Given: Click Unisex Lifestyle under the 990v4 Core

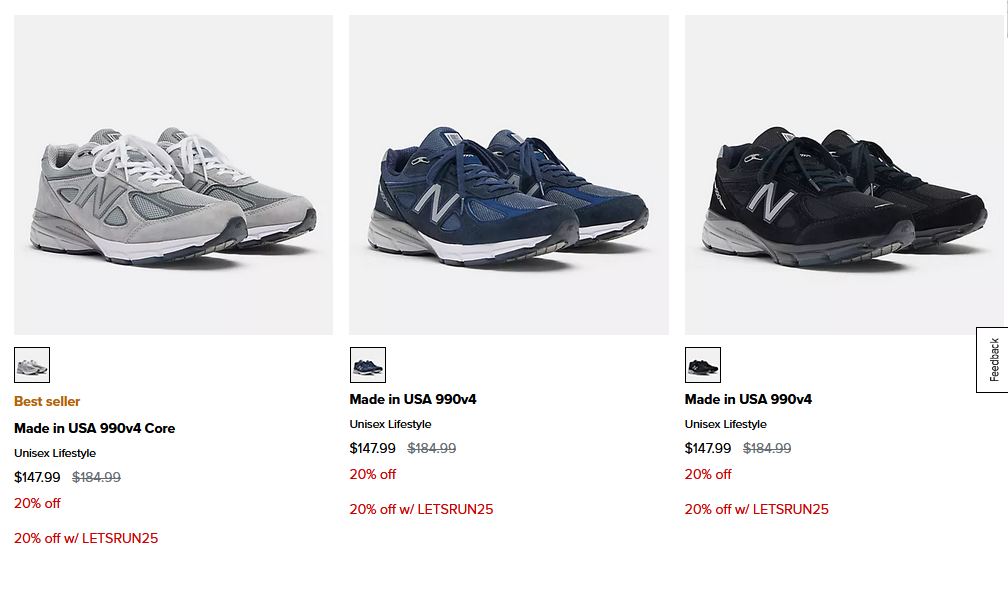Looking at the screenshot, I should (55, 453).
